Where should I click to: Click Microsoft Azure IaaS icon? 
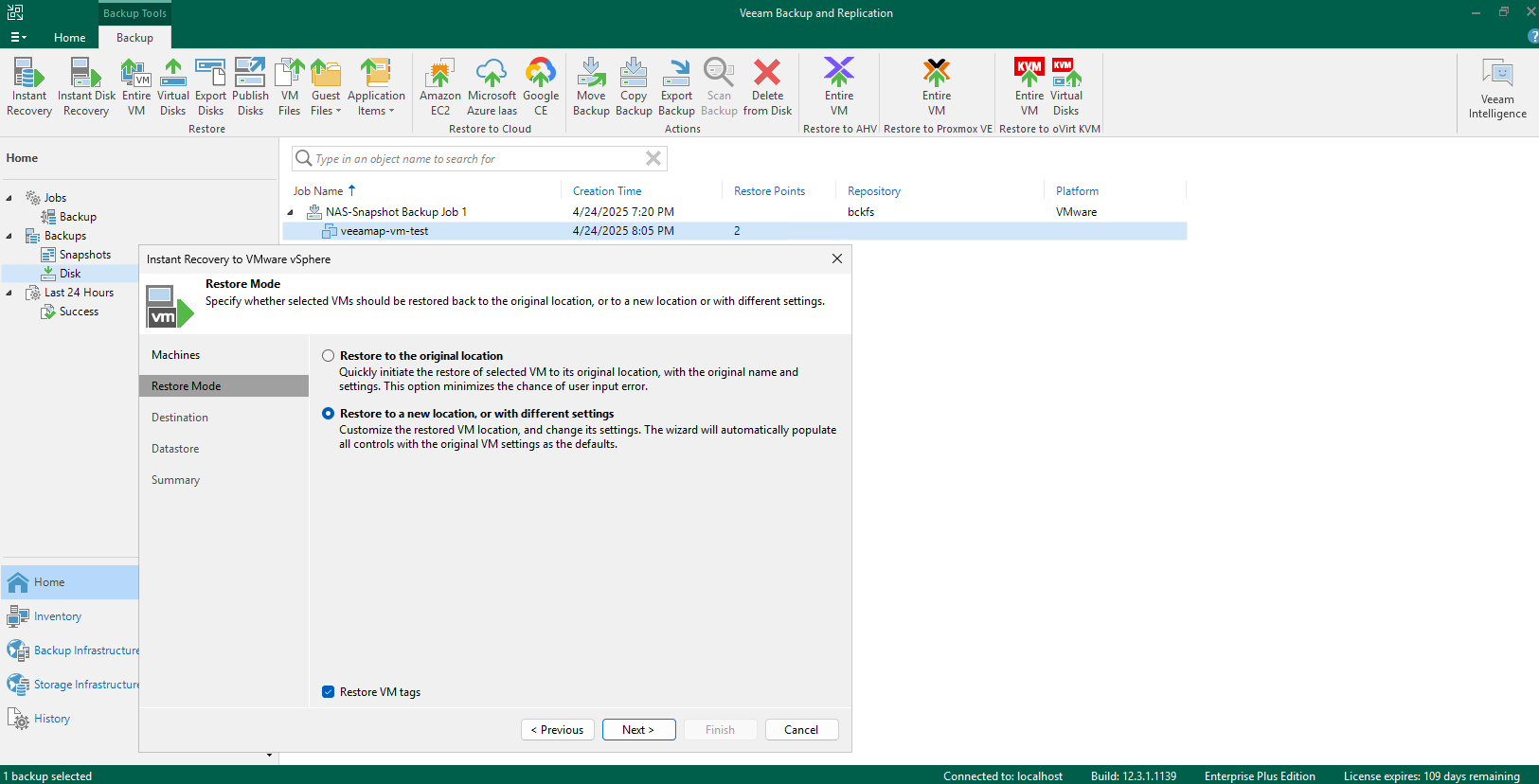coord(492,87)
